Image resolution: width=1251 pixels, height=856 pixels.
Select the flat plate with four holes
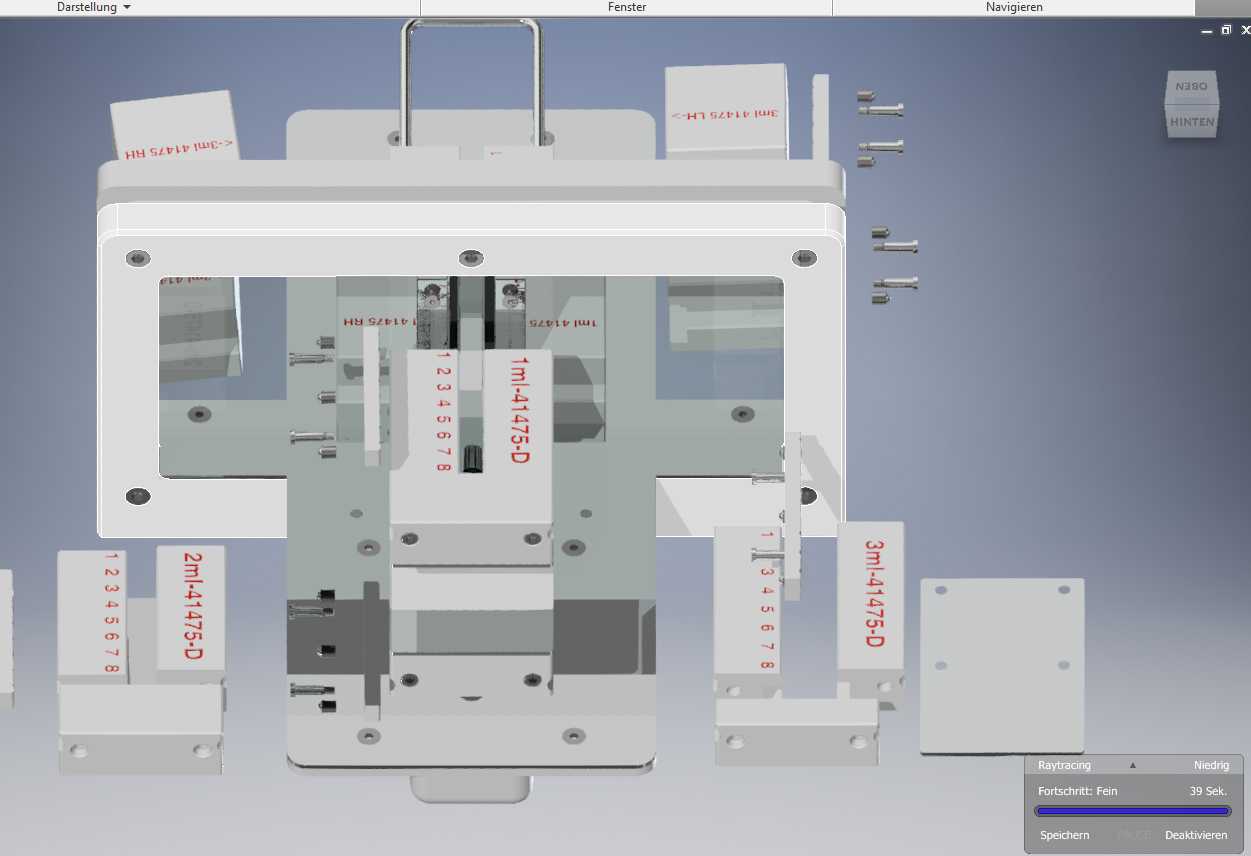pyautogui.click(x=1002, y=665)
